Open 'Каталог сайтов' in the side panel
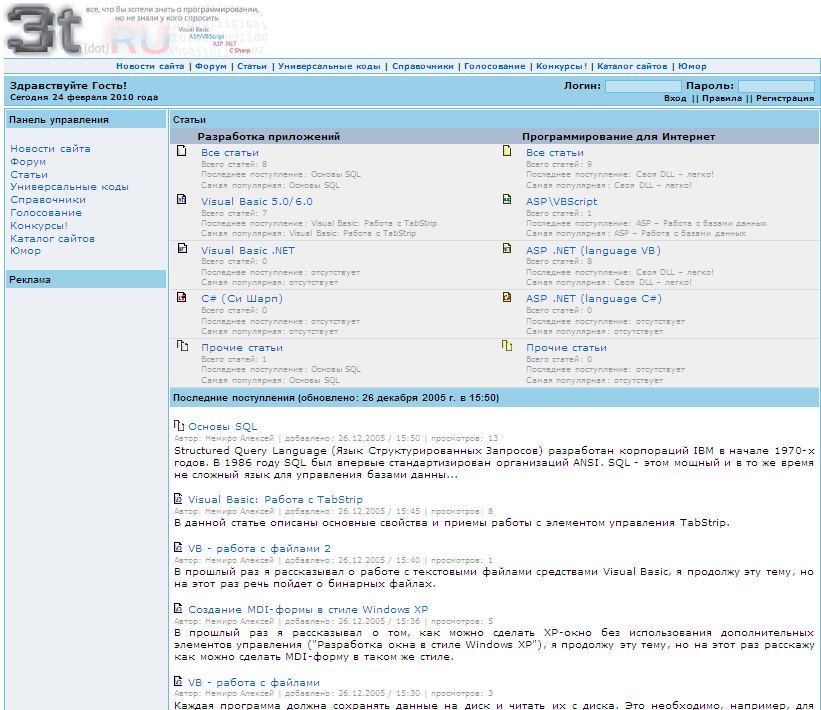821x710 pixels. (53, 239)
